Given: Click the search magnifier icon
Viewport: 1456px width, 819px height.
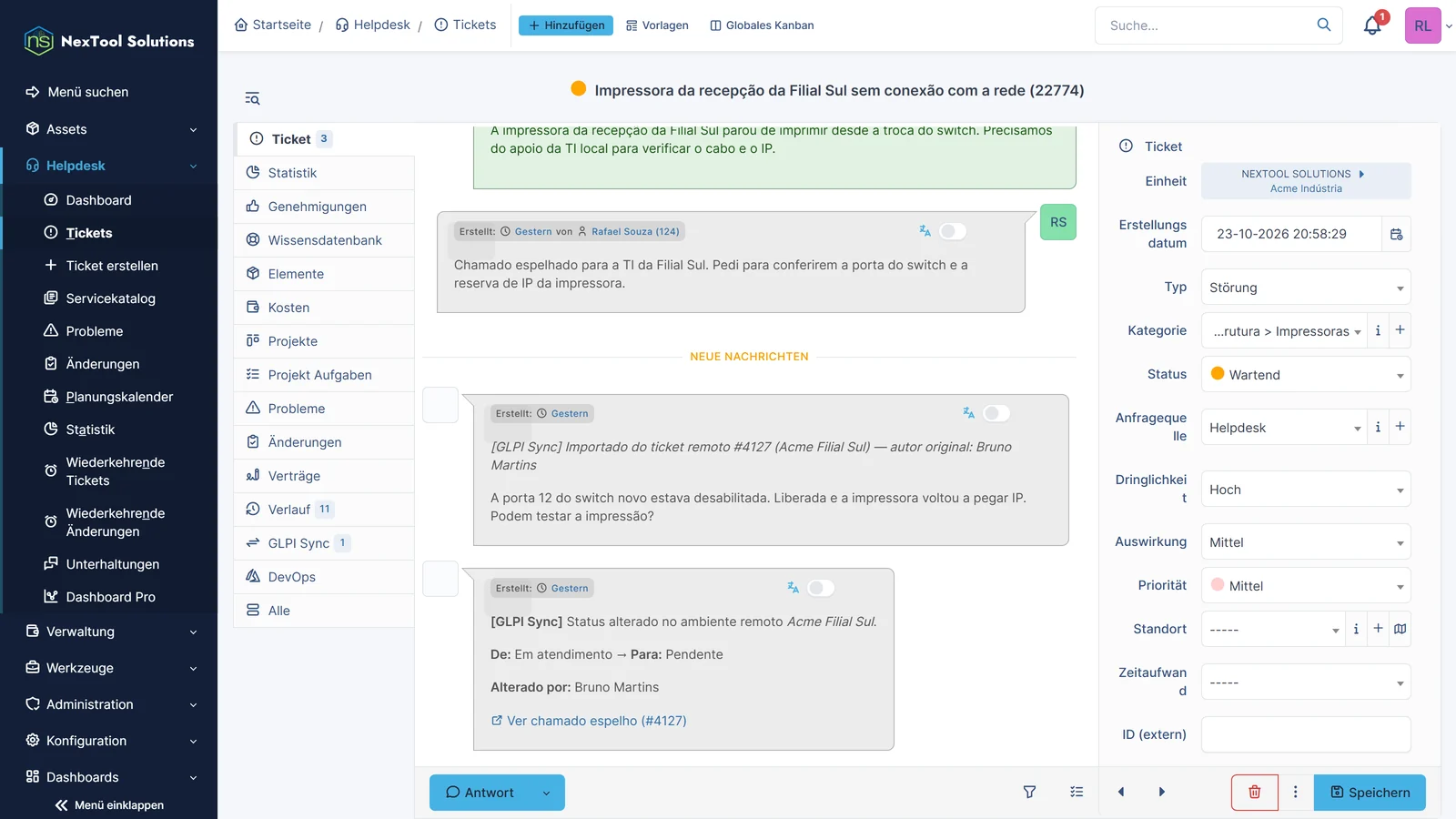Looking at the screenshot, I should point(1324,25).
